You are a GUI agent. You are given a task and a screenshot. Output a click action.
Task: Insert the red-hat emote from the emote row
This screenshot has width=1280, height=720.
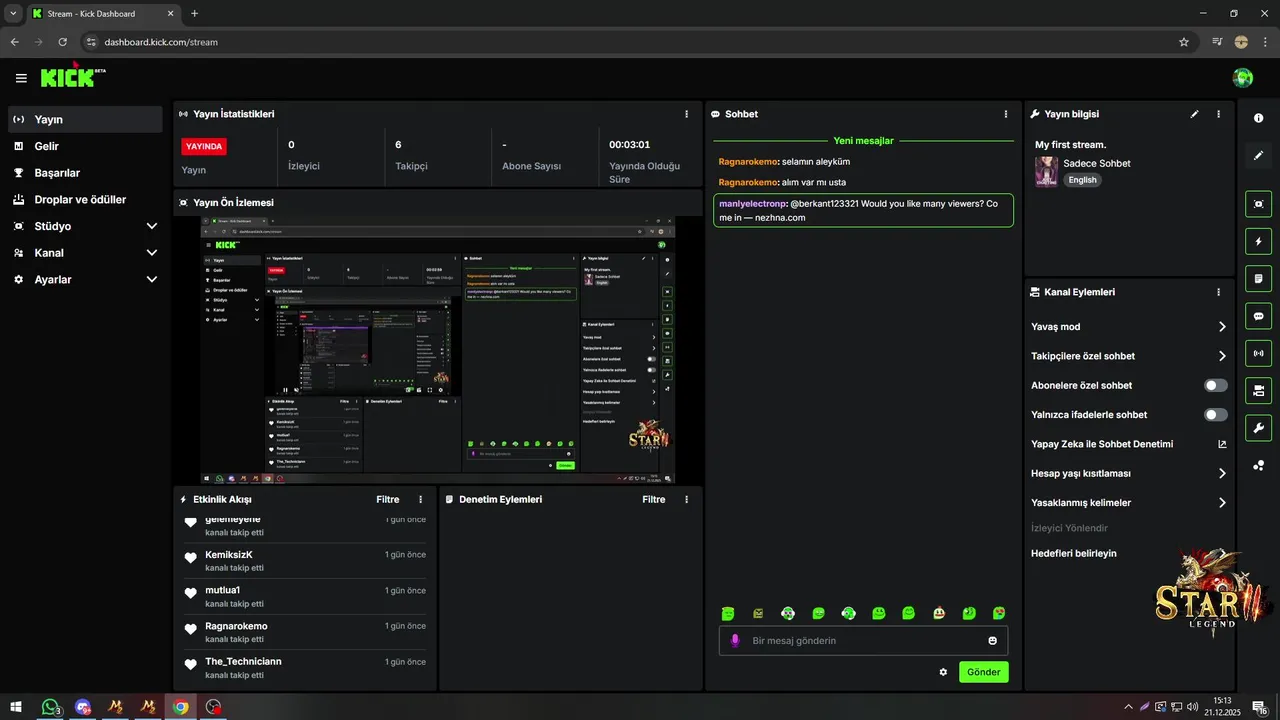pos(939,613)
